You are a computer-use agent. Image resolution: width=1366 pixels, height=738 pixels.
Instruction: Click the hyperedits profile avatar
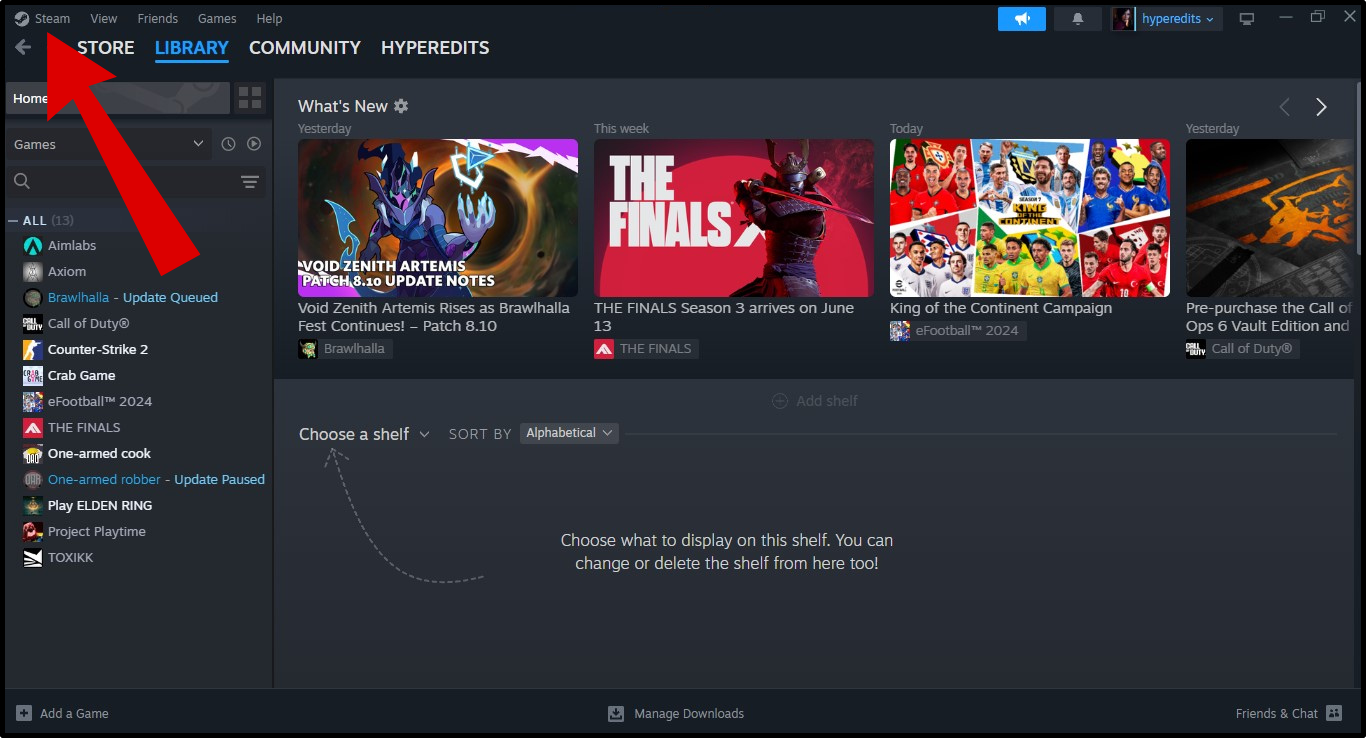(1123, 19)
